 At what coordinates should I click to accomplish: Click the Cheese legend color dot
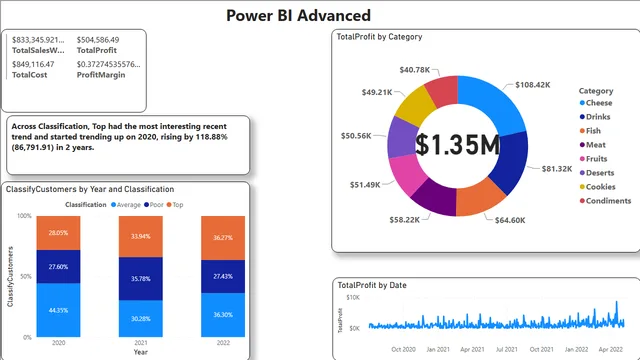pyautogui.click(x=582, y=103)
